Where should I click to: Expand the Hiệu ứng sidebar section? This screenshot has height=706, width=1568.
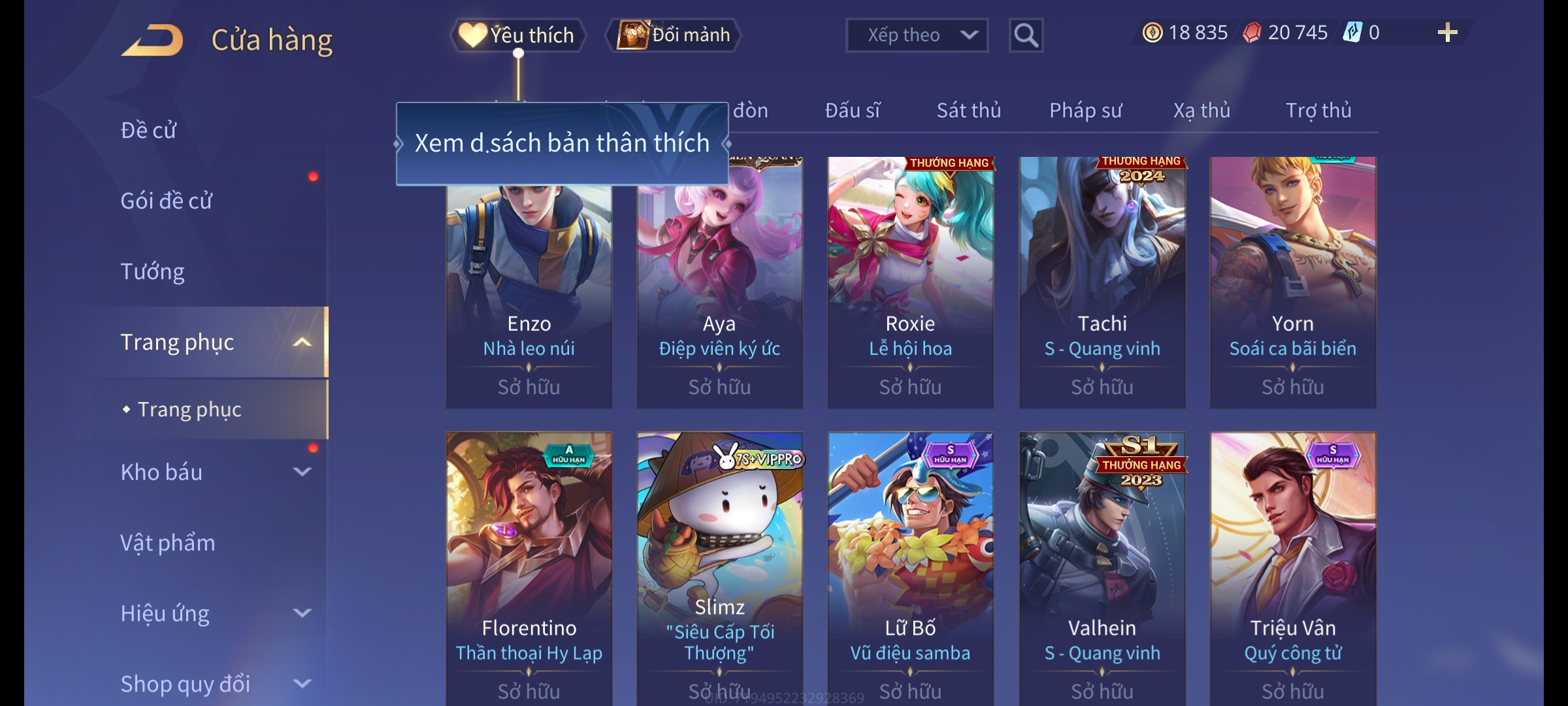point(302,613)
